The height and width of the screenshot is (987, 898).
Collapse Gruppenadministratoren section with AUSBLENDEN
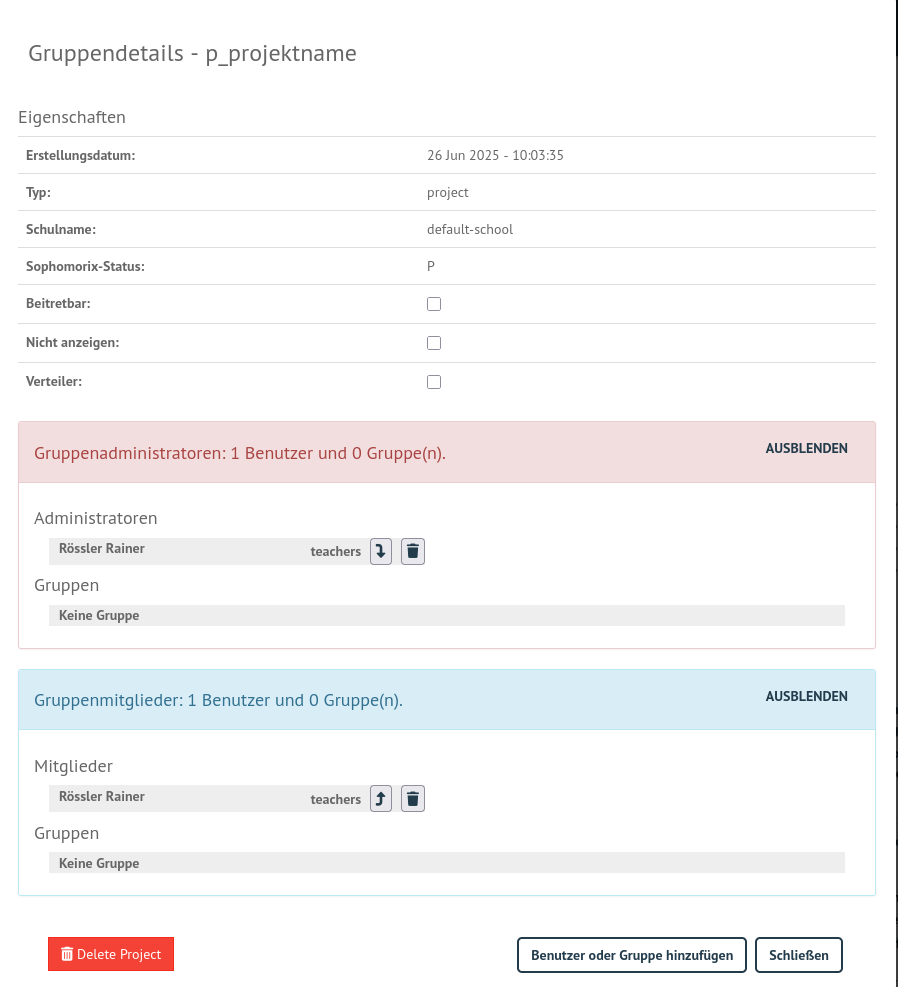(806, 448)
